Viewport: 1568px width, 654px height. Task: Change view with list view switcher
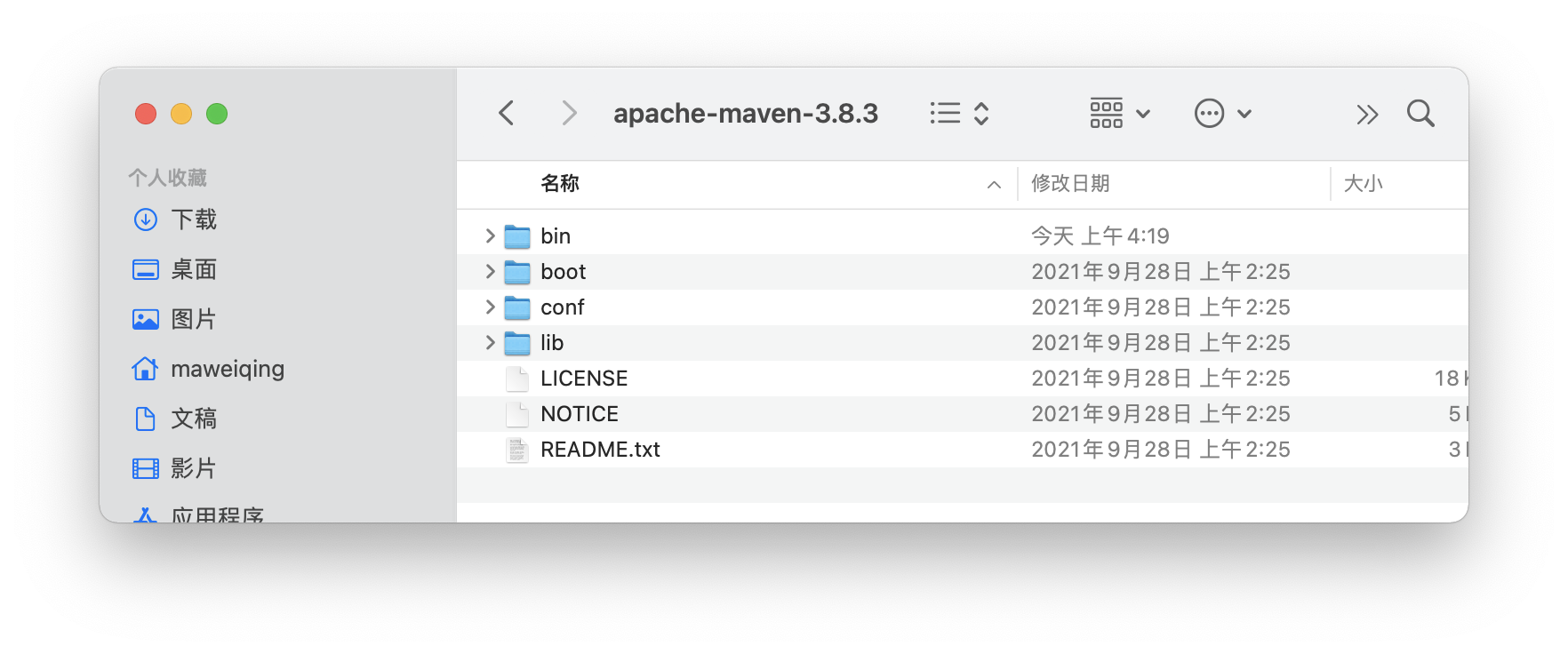click(959, 114)
